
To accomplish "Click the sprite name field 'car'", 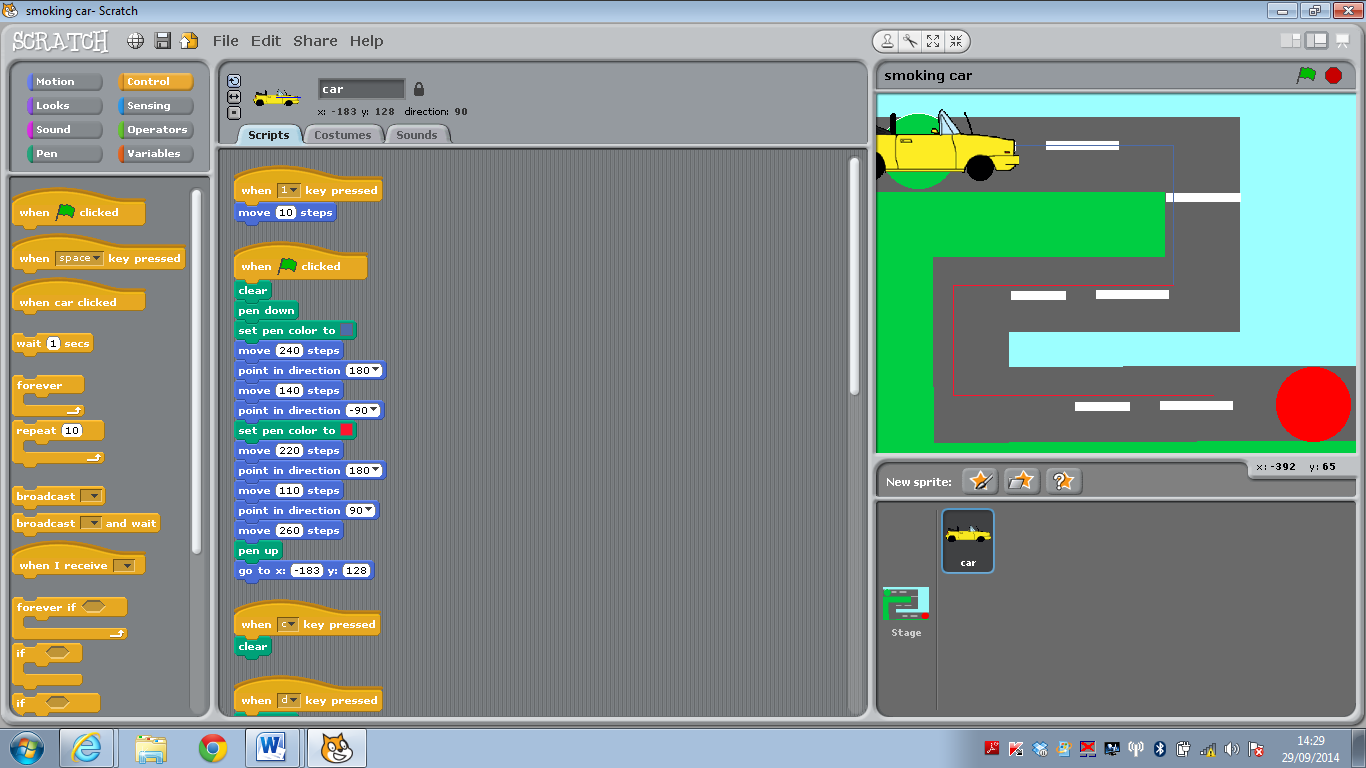I will (361, 89).
